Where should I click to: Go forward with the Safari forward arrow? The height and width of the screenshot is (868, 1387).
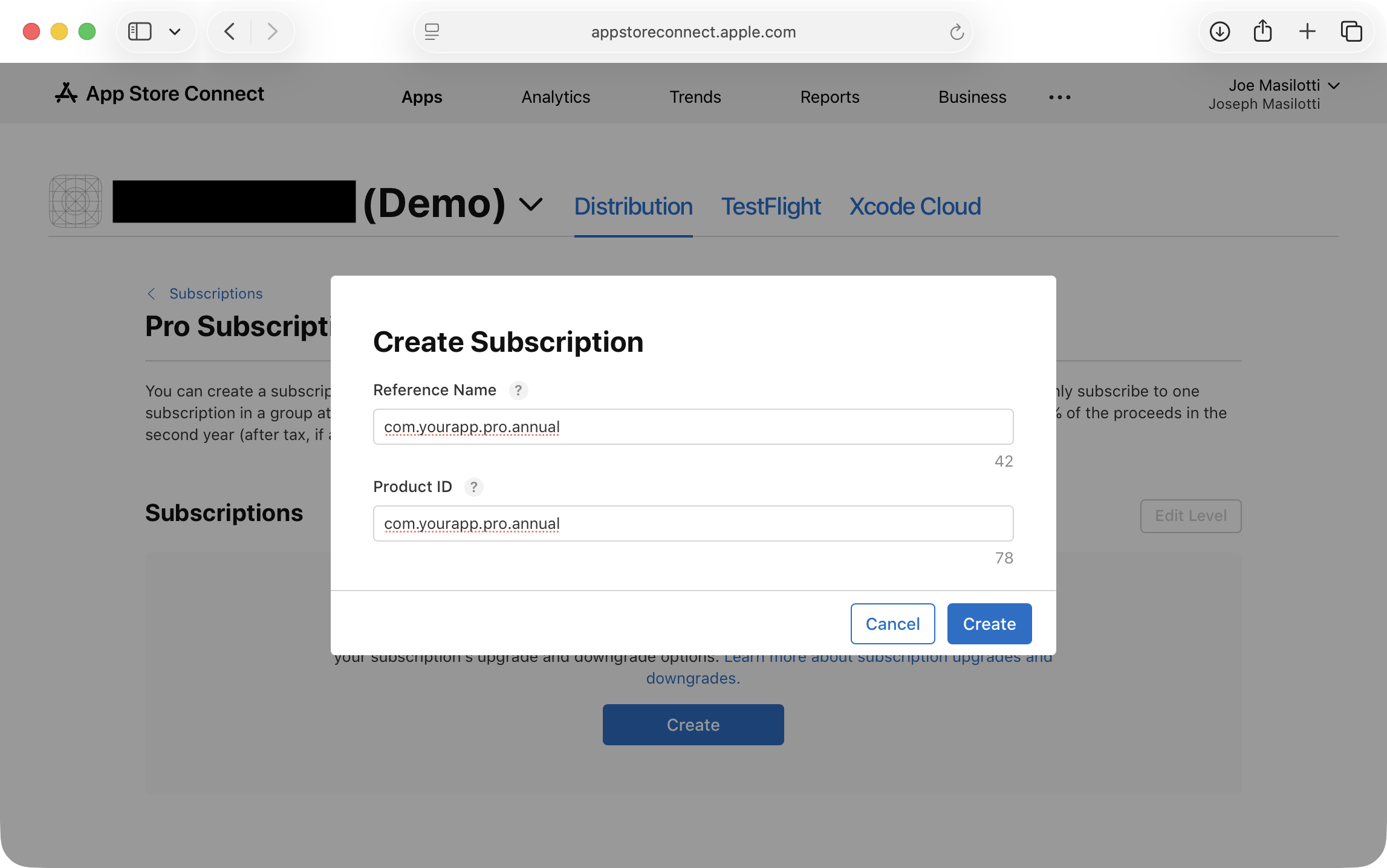[x=272, y=31]
